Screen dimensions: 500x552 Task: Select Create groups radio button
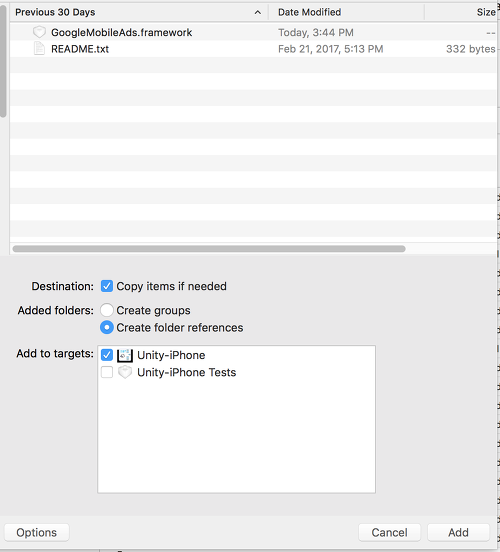coord(107,310)
